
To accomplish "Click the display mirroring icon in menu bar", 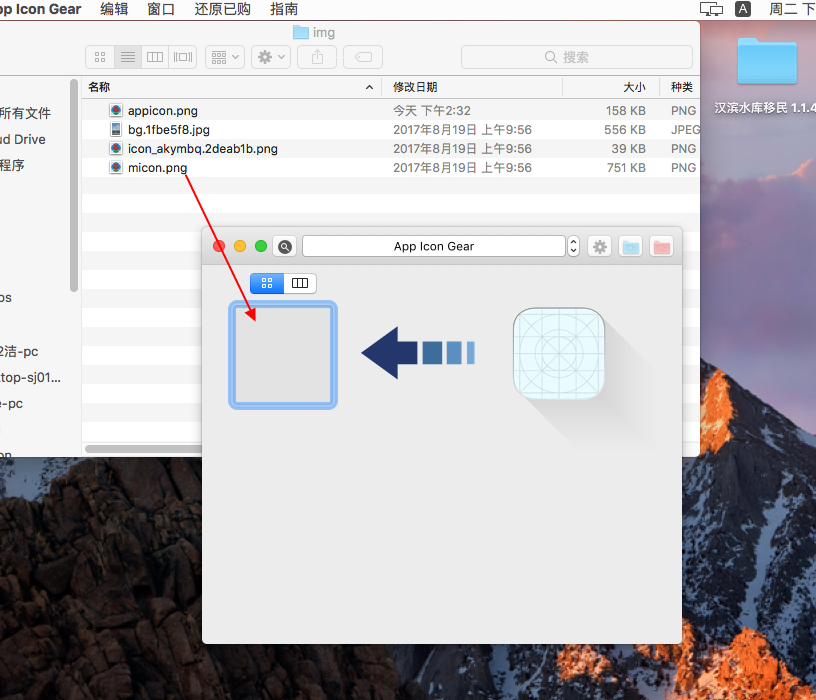I will tap(711, 9).
